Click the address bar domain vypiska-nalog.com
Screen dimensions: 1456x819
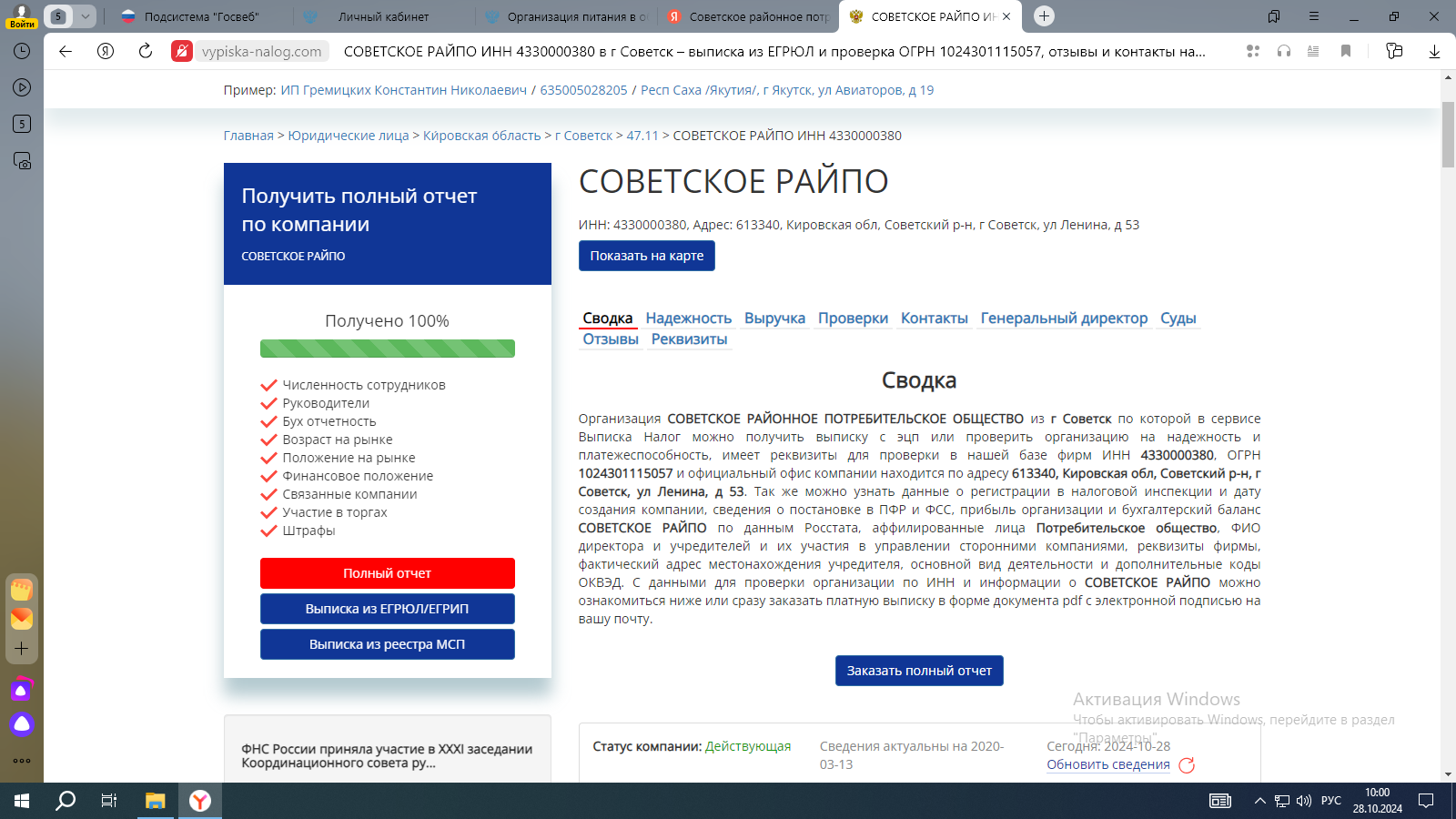pyautogui.click(x=262, y=51)
